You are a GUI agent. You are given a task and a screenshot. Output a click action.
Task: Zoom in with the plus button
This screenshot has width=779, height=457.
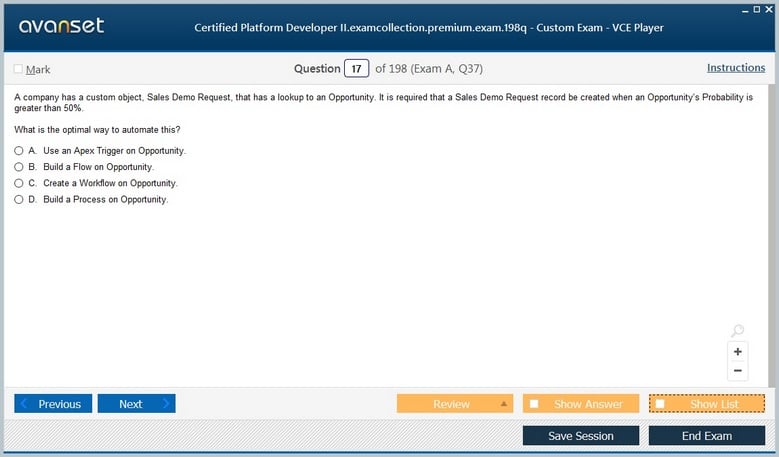tap(737, 352)
